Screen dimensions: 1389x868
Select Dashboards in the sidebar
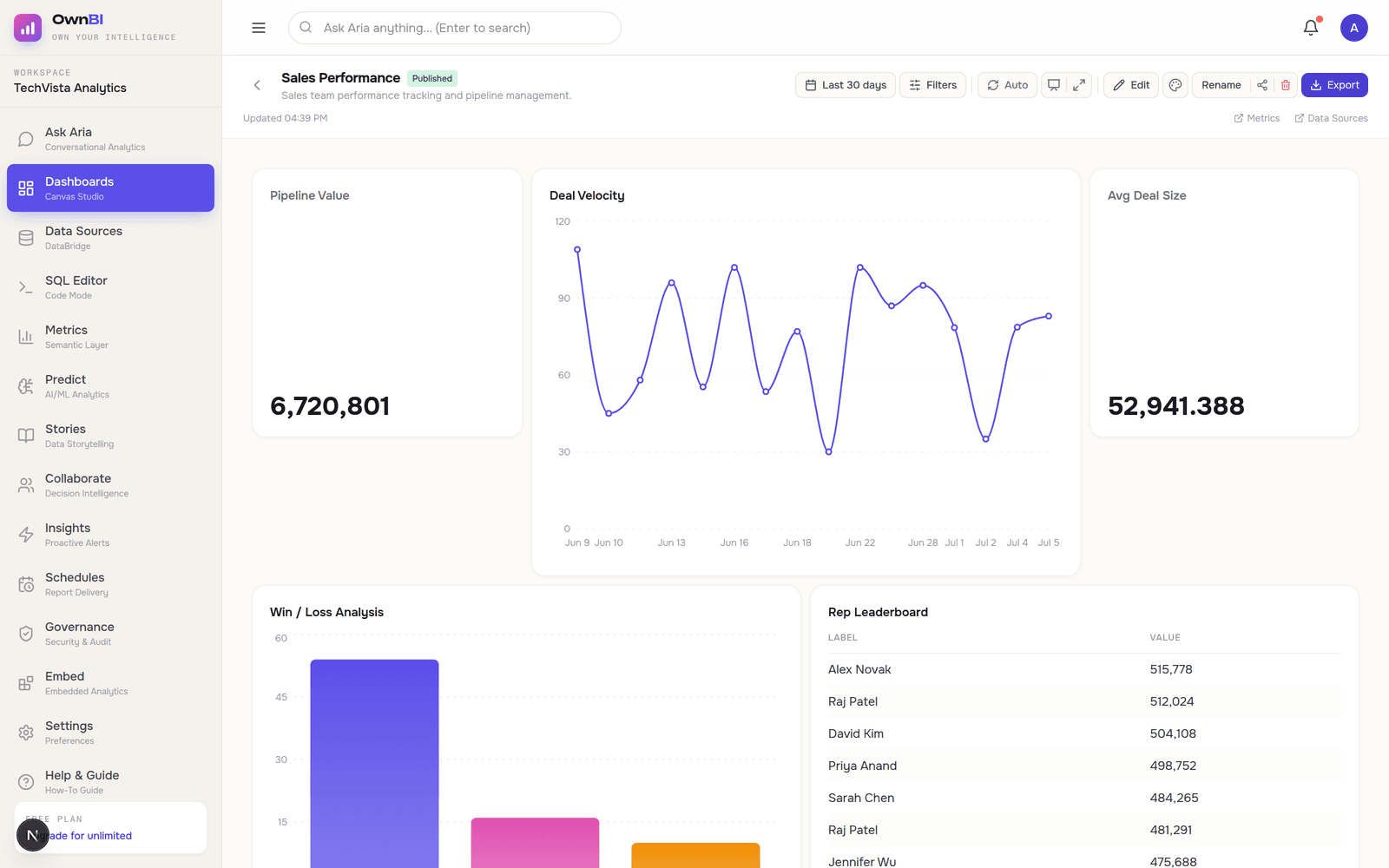tap(110, 188)
